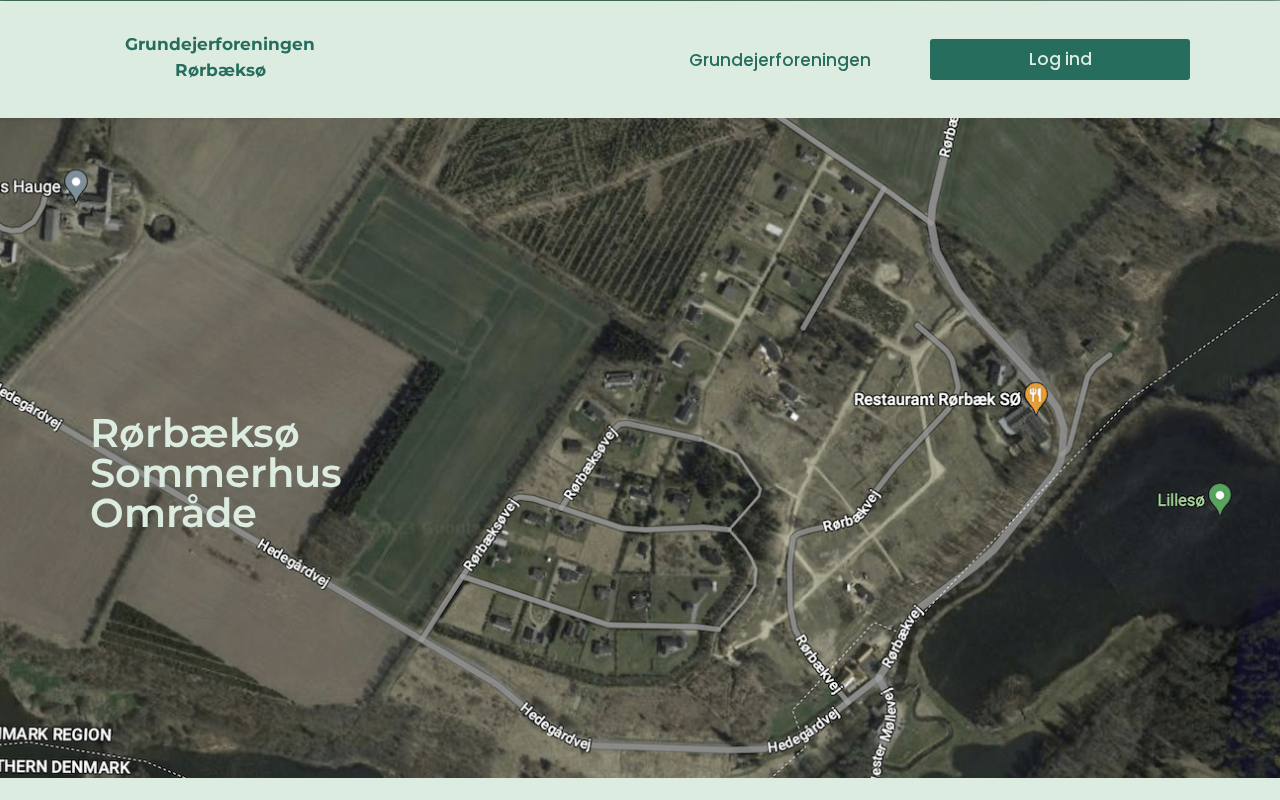This screenshot has height=800, width=1280.
Task: Click the MARK REGION map label
Action: coord(56,734)
